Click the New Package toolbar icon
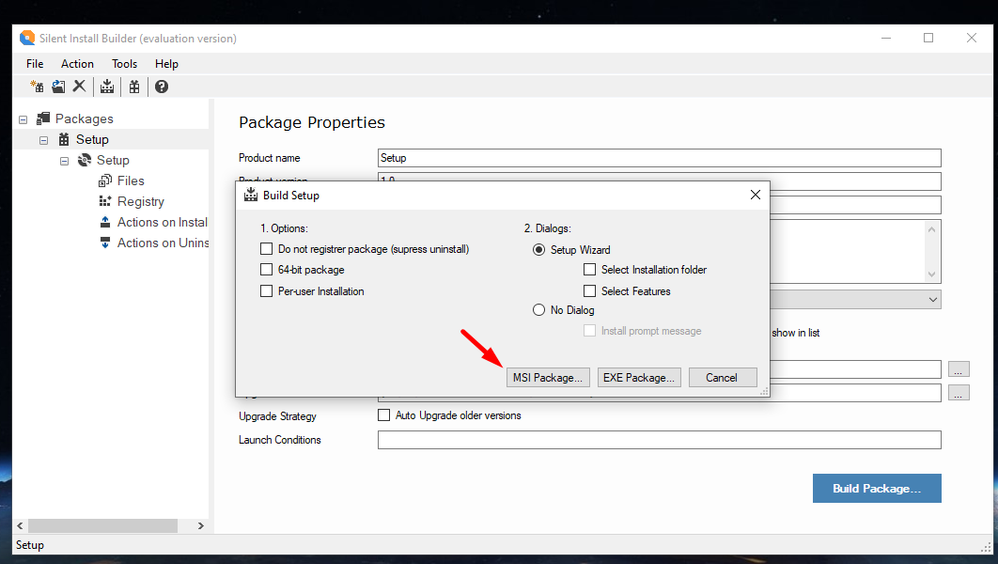The image size is (998, 564). coord(37,87)
